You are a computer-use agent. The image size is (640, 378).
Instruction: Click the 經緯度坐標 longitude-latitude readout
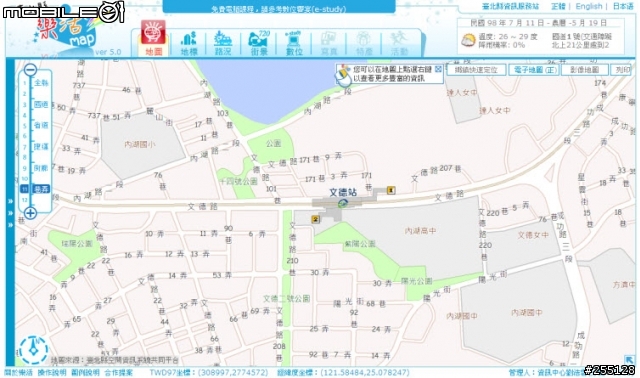click(343, 373)
